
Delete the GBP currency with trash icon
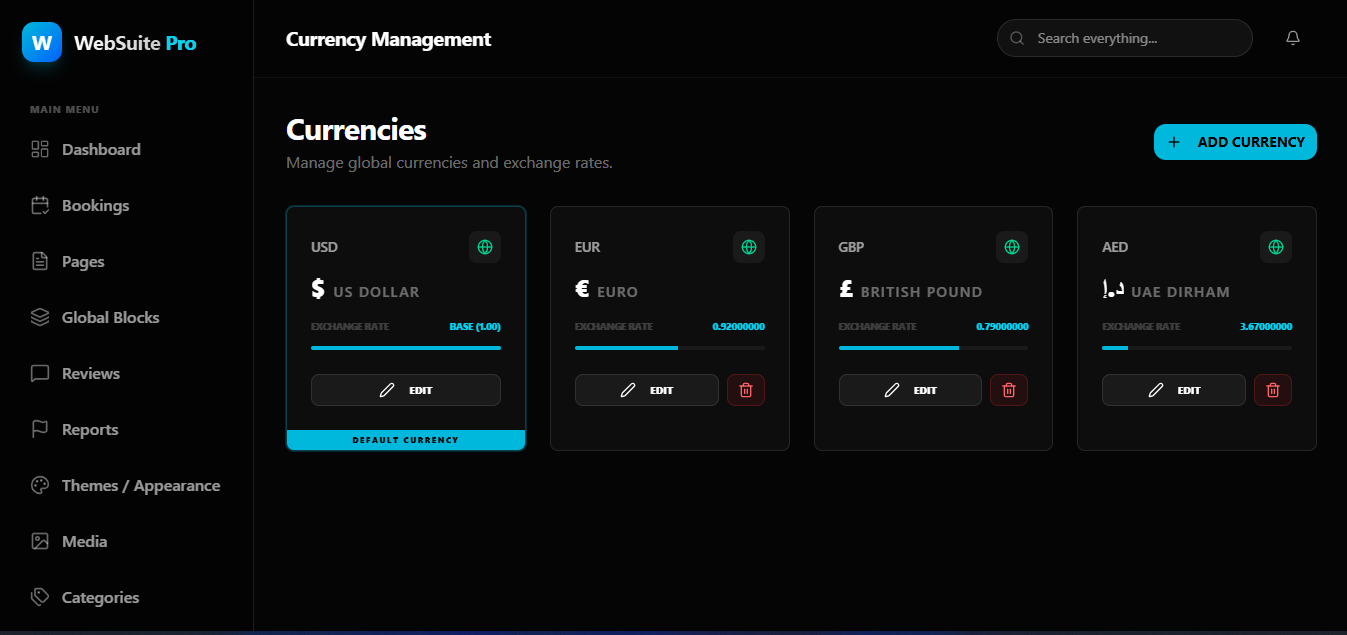(x=1008, y=390)
